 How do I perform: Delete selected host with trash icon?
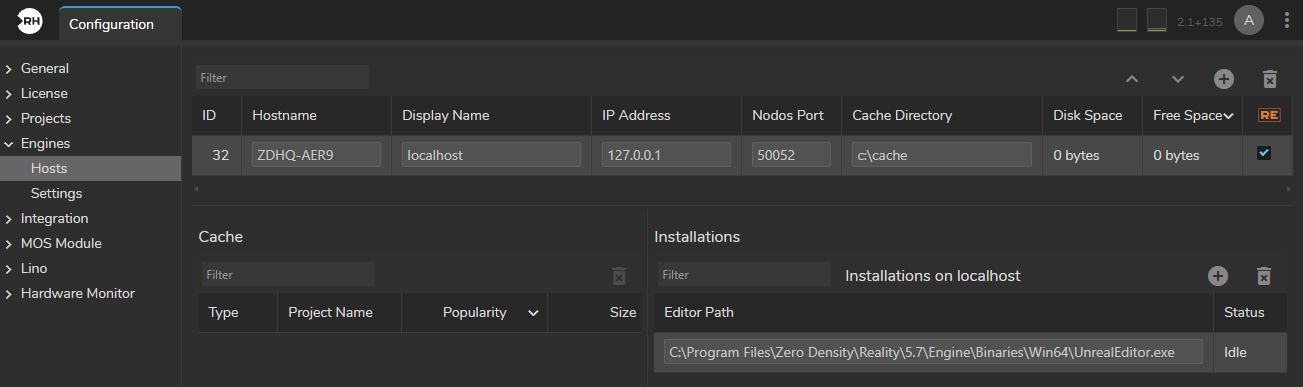point(1269,79)
